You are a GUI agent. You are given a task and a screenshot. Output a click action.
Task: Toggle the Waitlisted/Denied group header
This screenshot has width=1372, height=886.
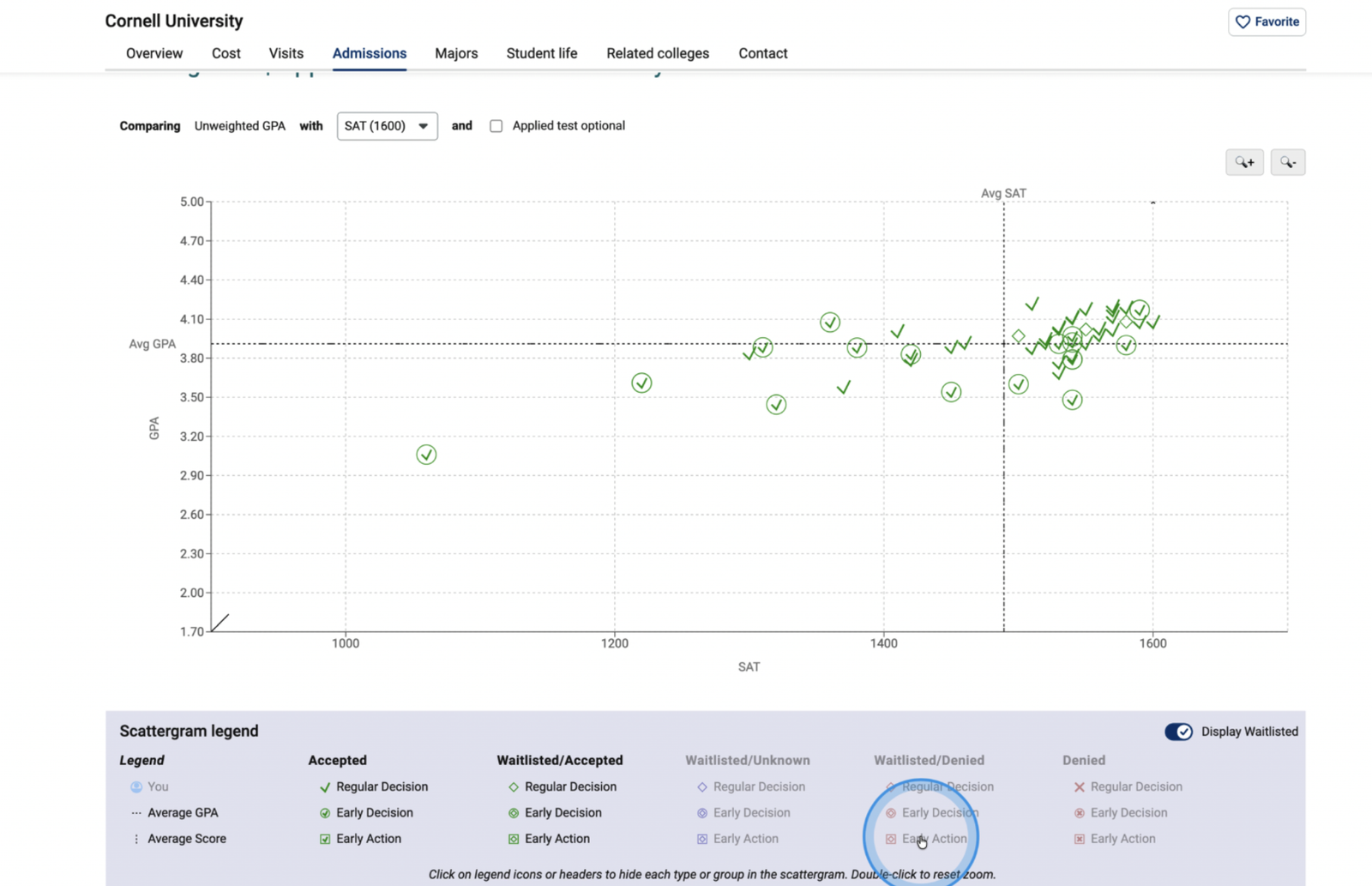coord(929,760)
